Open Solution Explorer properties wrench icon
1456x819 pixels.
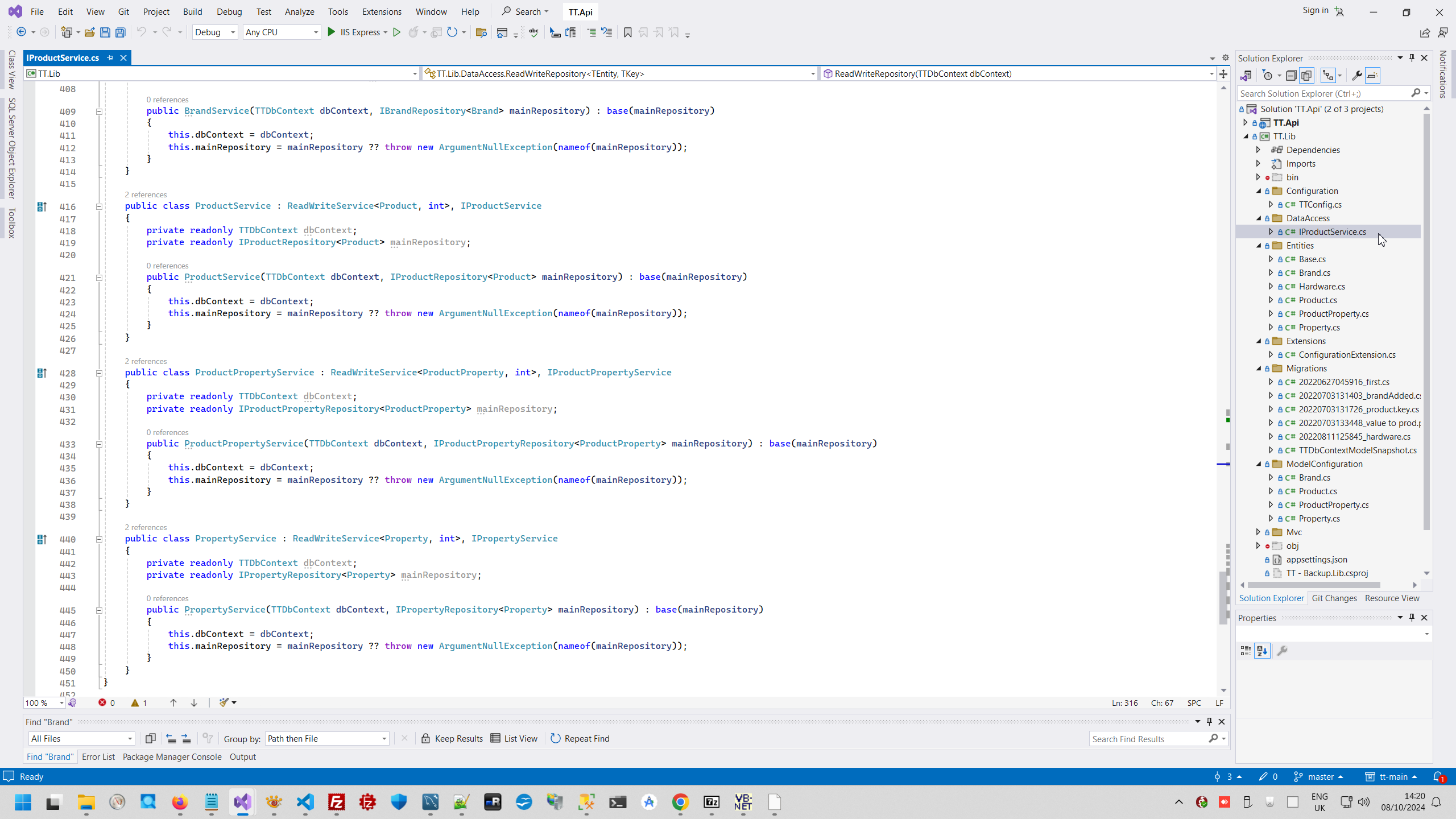(1356, 76)
